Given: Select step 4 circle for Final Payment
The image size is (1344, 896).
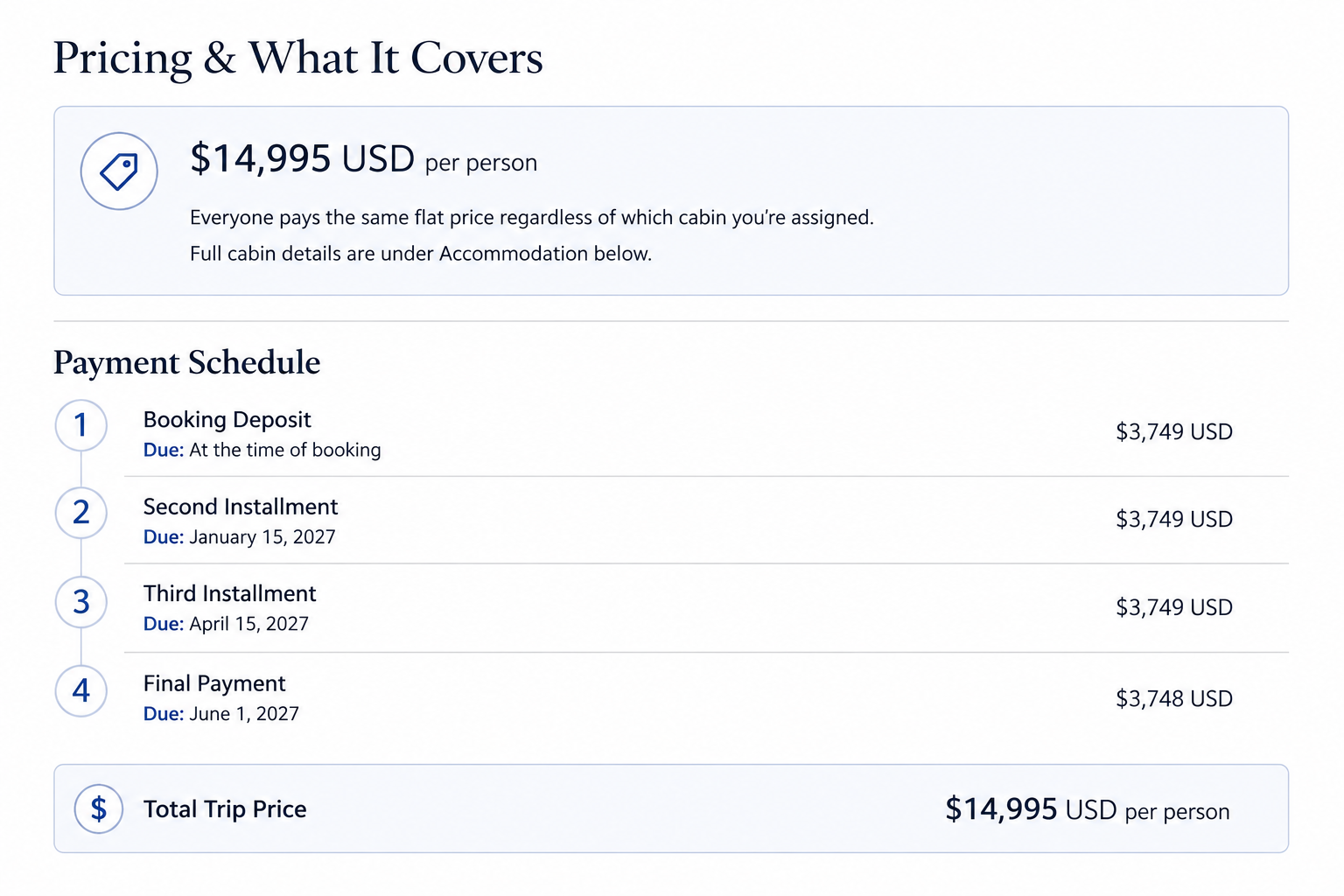Looking at the screenshot, I should coord(81,691).
